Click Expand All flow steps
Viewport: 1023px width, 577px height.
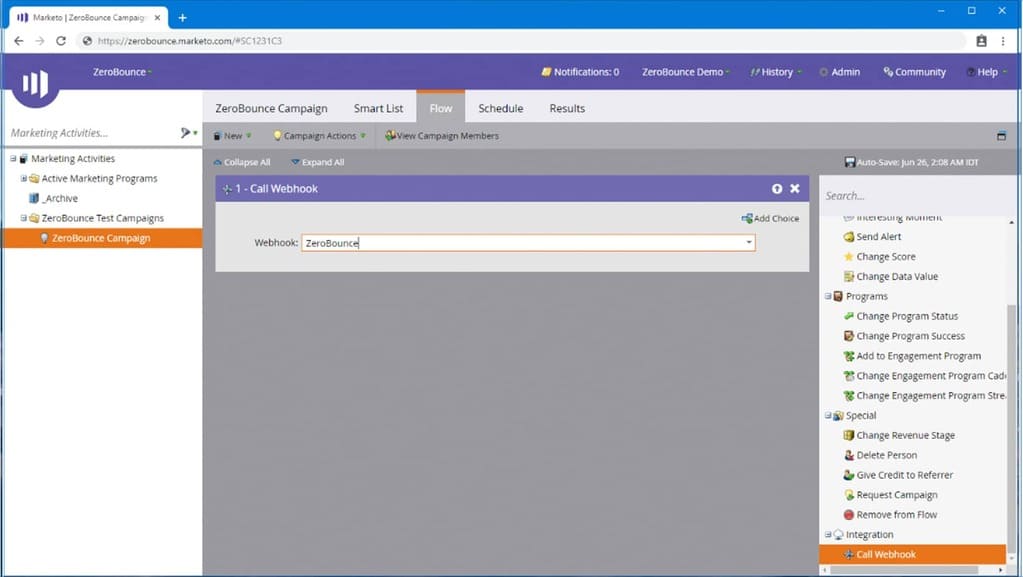tap(318, 162)
